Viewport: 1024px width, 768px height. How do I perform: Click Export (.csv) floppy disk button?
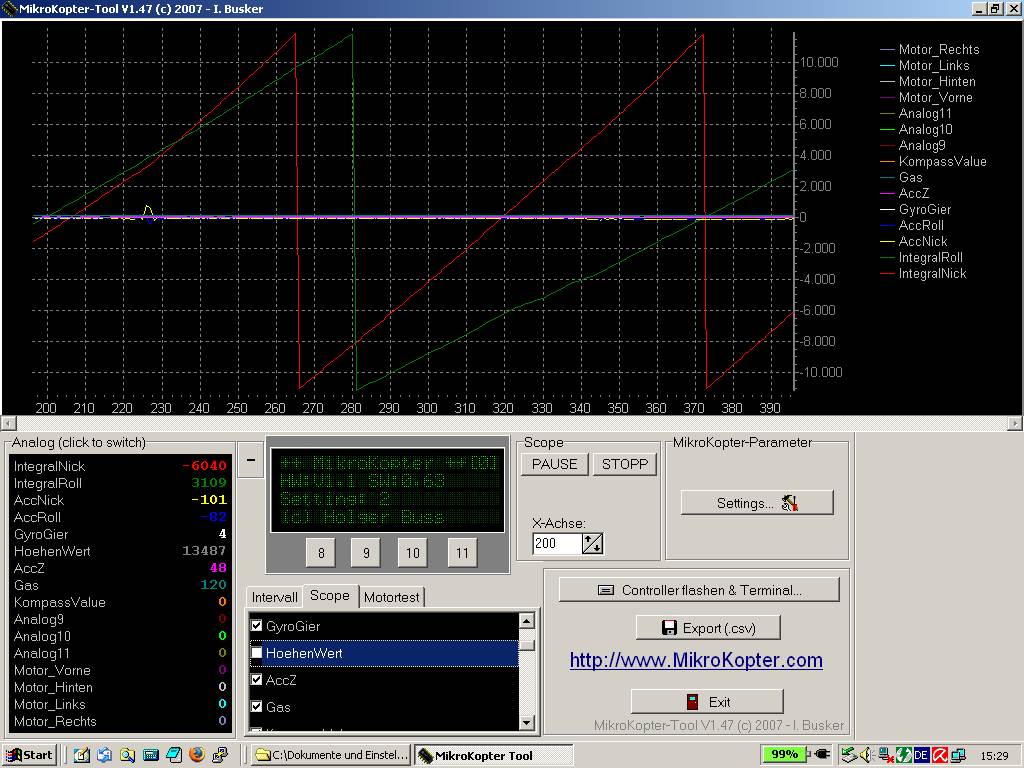[x=707, y=628]
